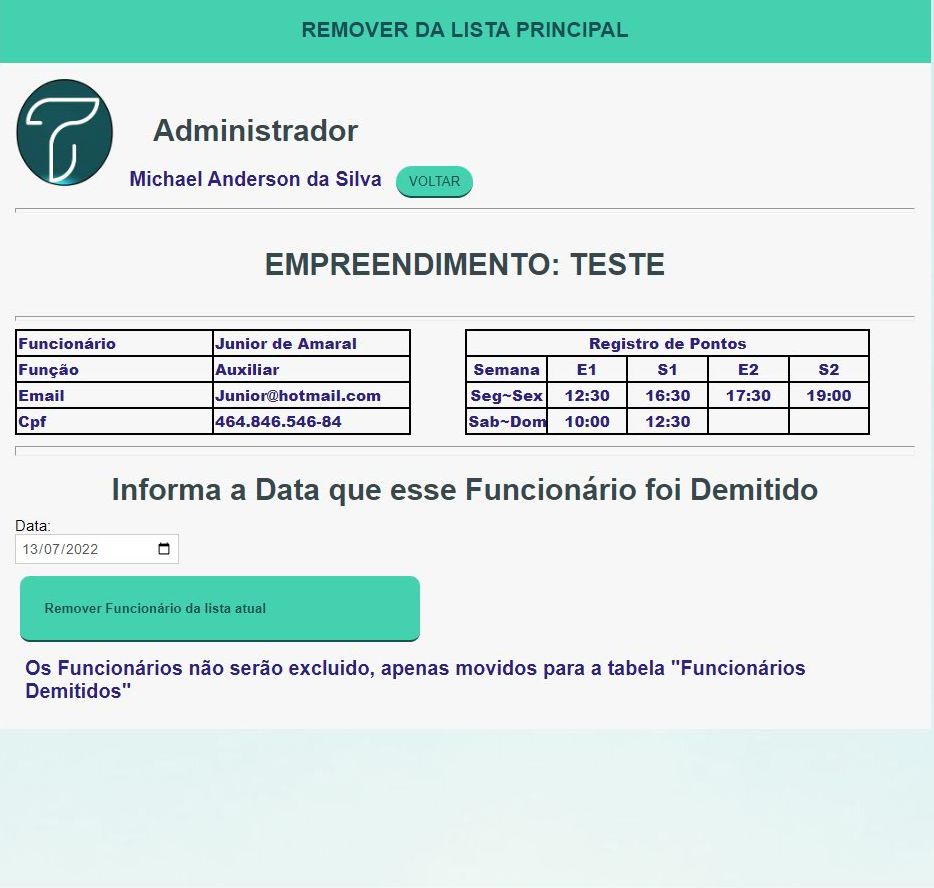Open the calendar picker icon in date field
Viewport: 934px width, 888px height.
(164, 549)
